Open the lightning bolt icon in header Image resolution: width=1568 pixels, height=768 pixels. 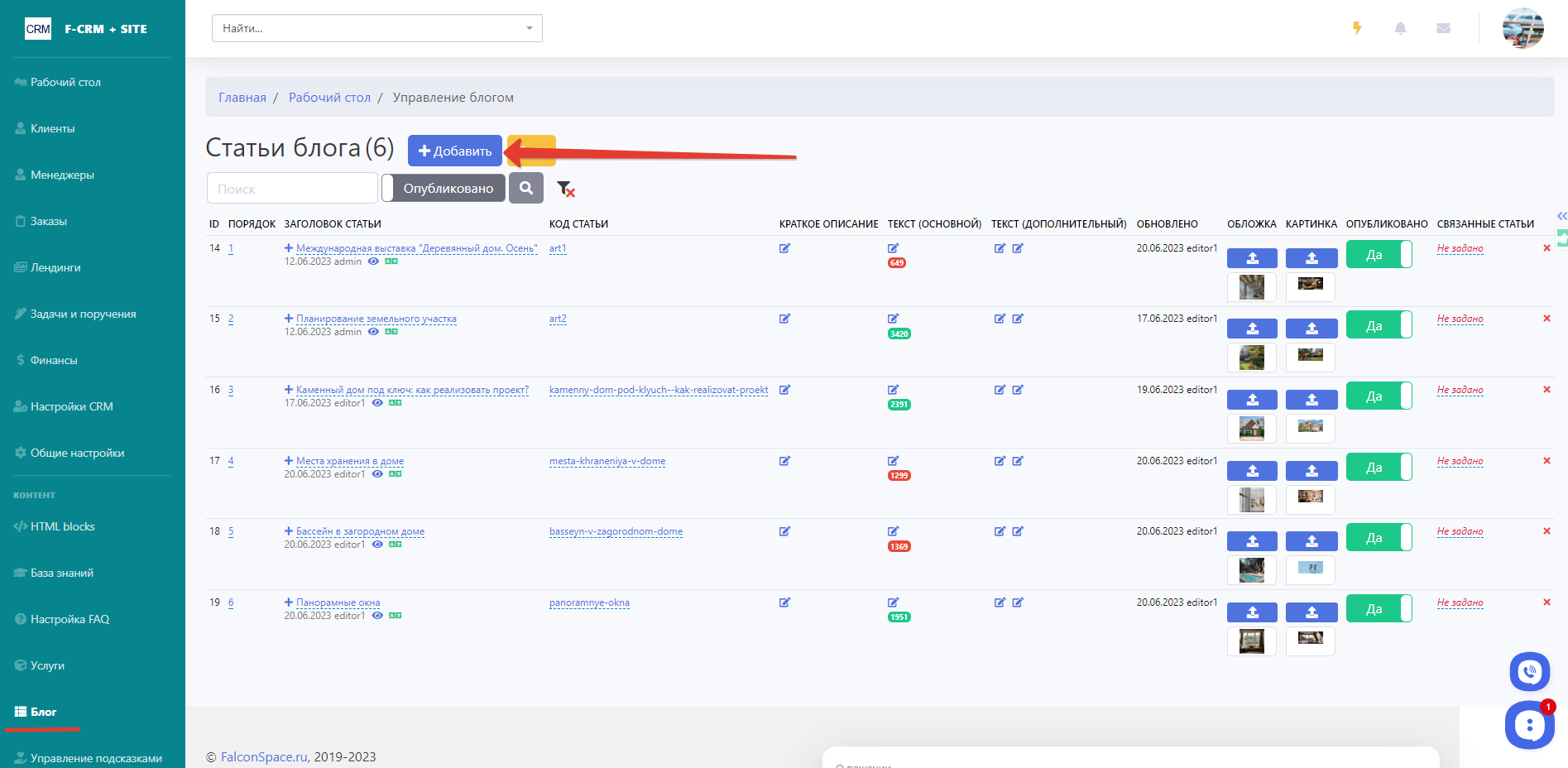[1357, 28]
